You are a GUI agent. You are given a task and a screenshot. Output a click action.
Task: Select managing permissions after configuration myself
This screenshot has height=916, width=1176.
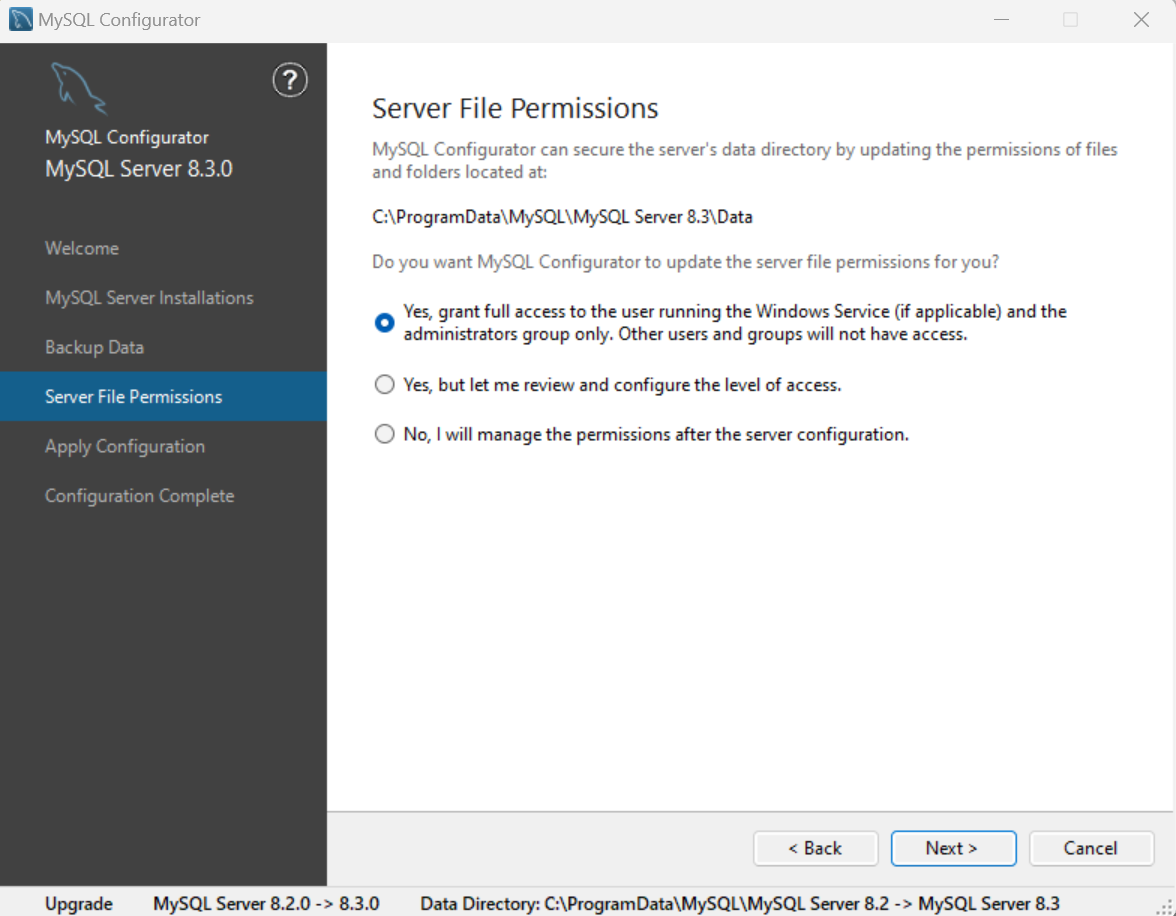click(384, 433)
